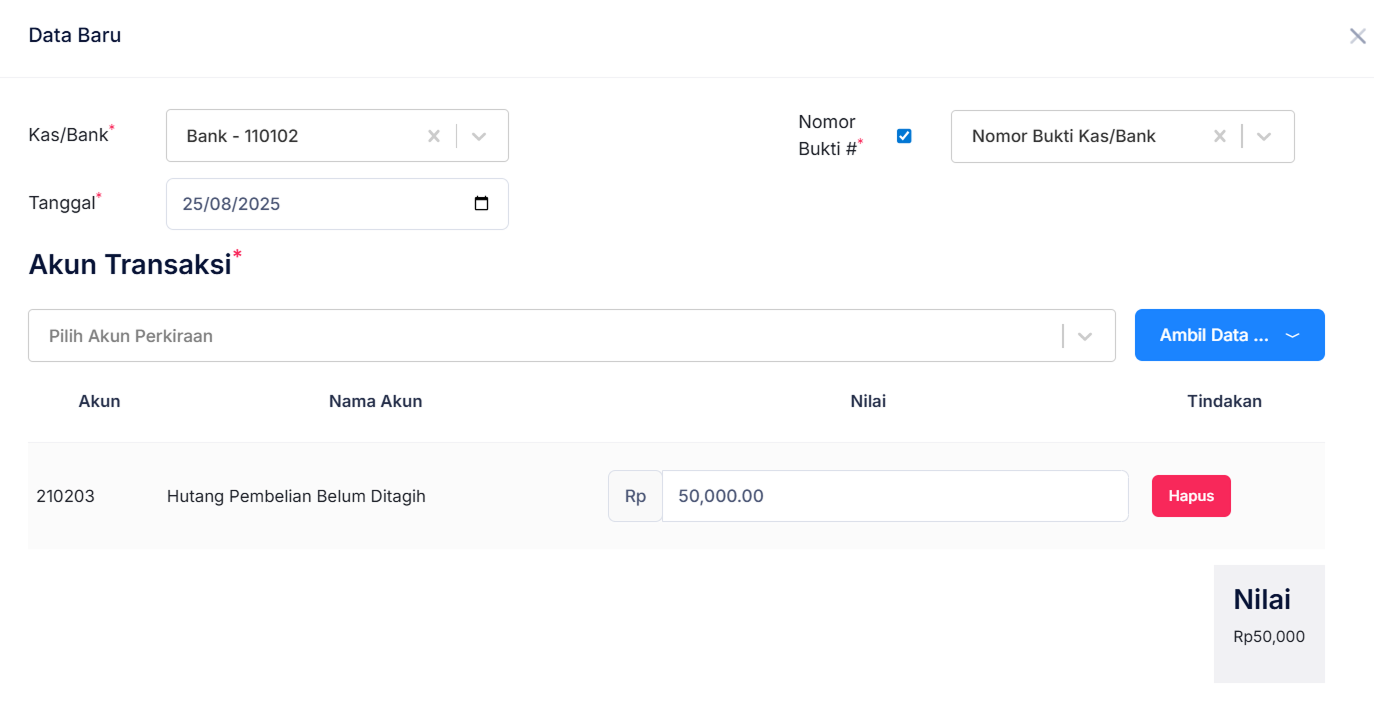Screen dimensions: 1374x703
Task: Click the Rp currency prefix
Action: tap(635, 496)
